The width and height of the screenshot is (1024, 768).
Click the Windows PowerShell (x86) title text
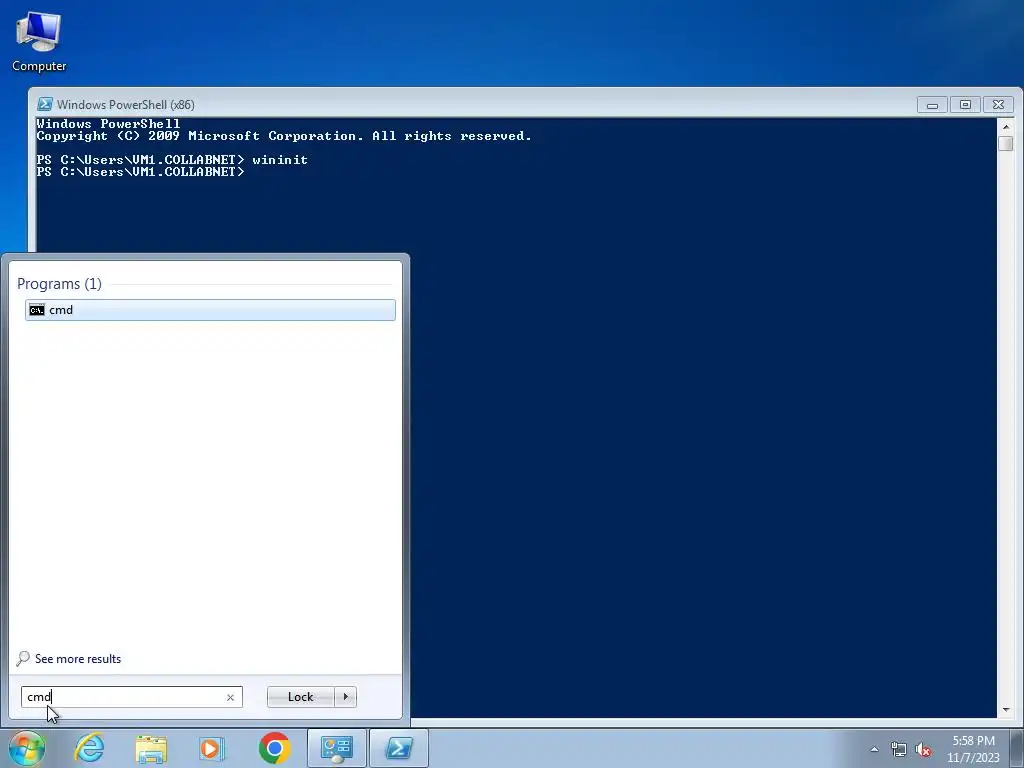coord(125,104)
